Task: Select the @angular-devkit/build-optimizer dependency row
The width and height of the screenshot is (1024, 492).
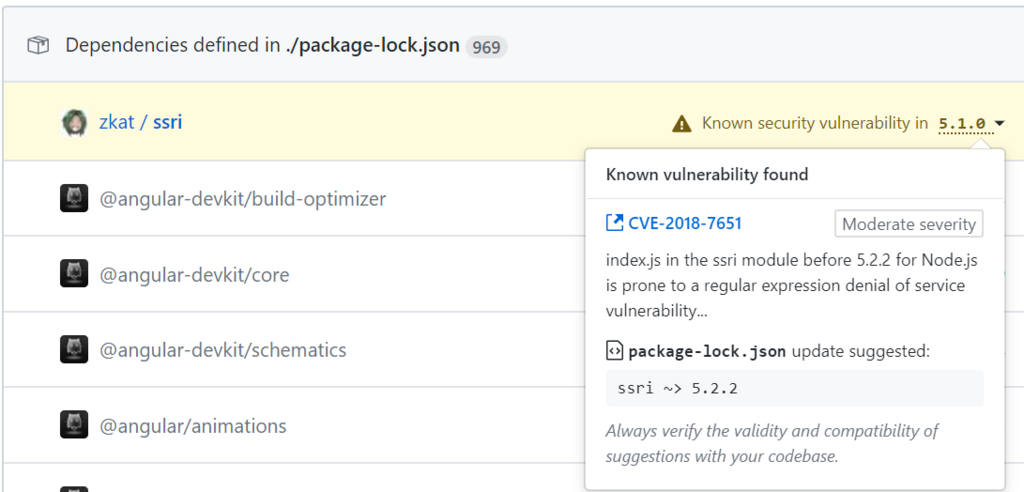Action: coord(243,199)
